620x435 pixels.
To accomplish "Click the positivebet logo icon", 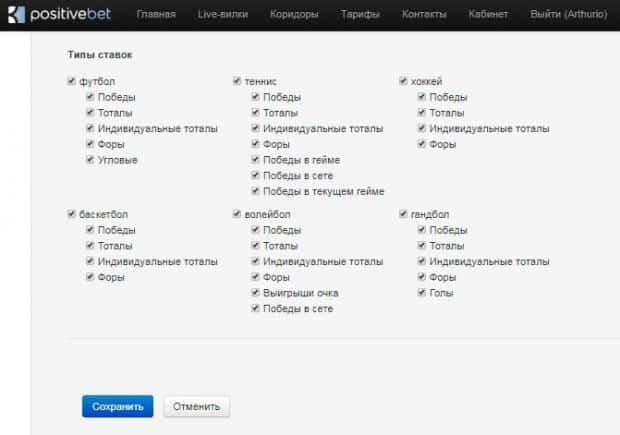I will click(x=13, y=15).
